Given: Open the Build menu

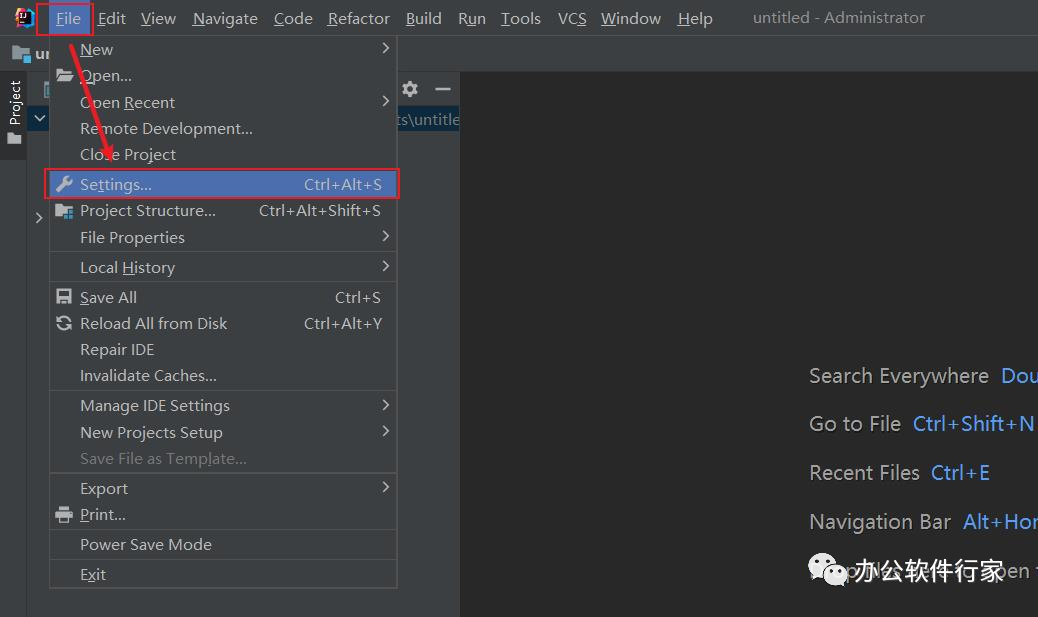Looking at the screenshot, I should (x=424, y=19).
